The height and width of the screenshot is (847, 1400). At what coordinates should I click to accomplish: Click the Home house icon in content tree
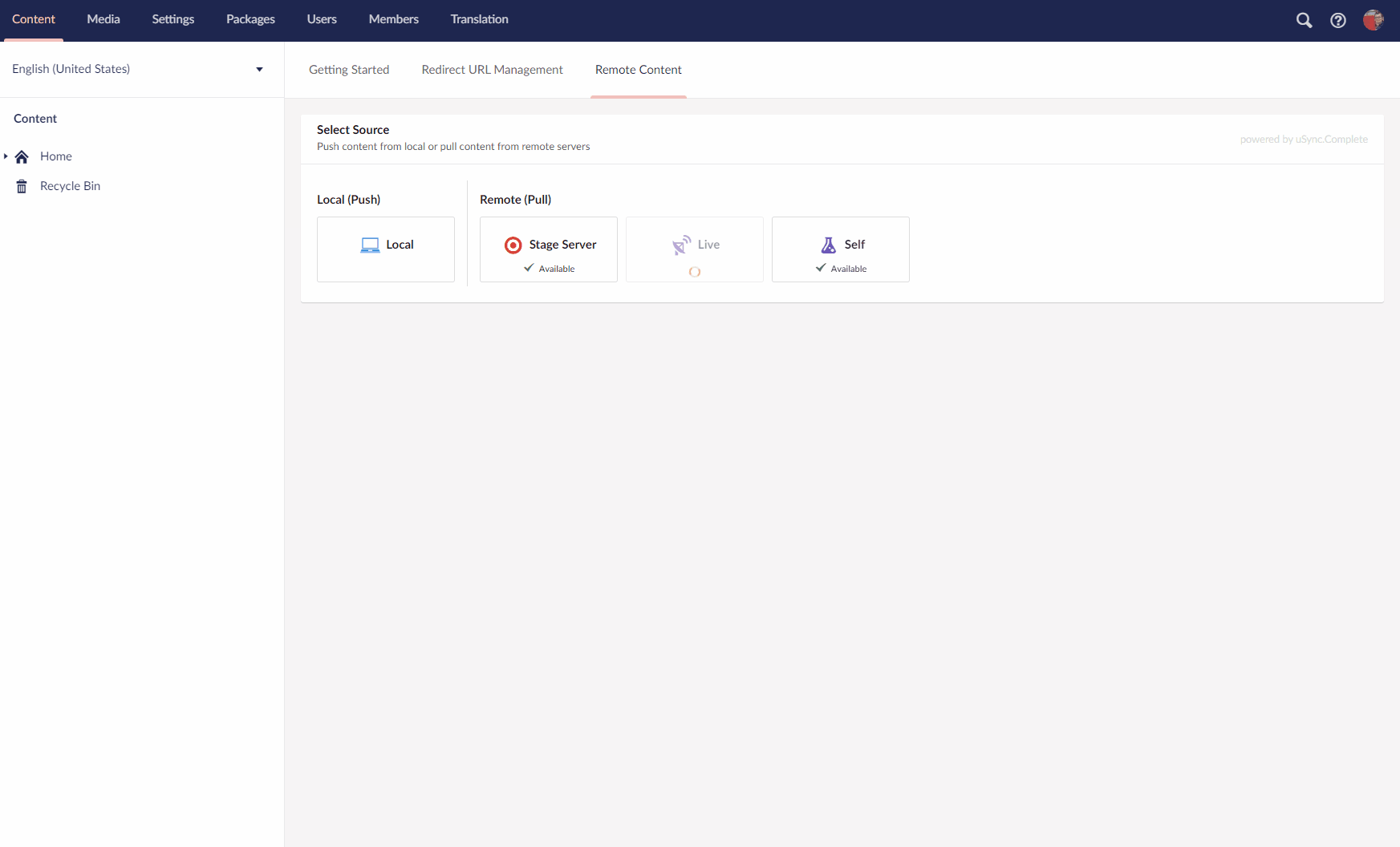(x=22, y=156)
